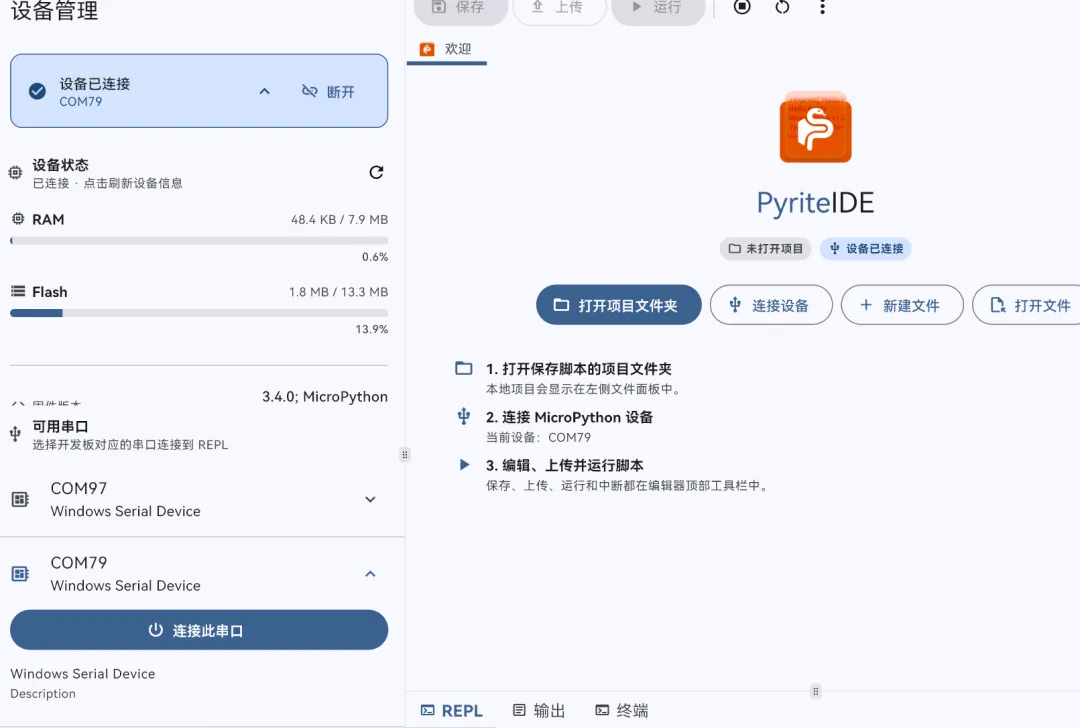This screenshot has width=1080, height=728.
Task: Click the 连接此串口 connect button
Action: (x=199, y=630)
